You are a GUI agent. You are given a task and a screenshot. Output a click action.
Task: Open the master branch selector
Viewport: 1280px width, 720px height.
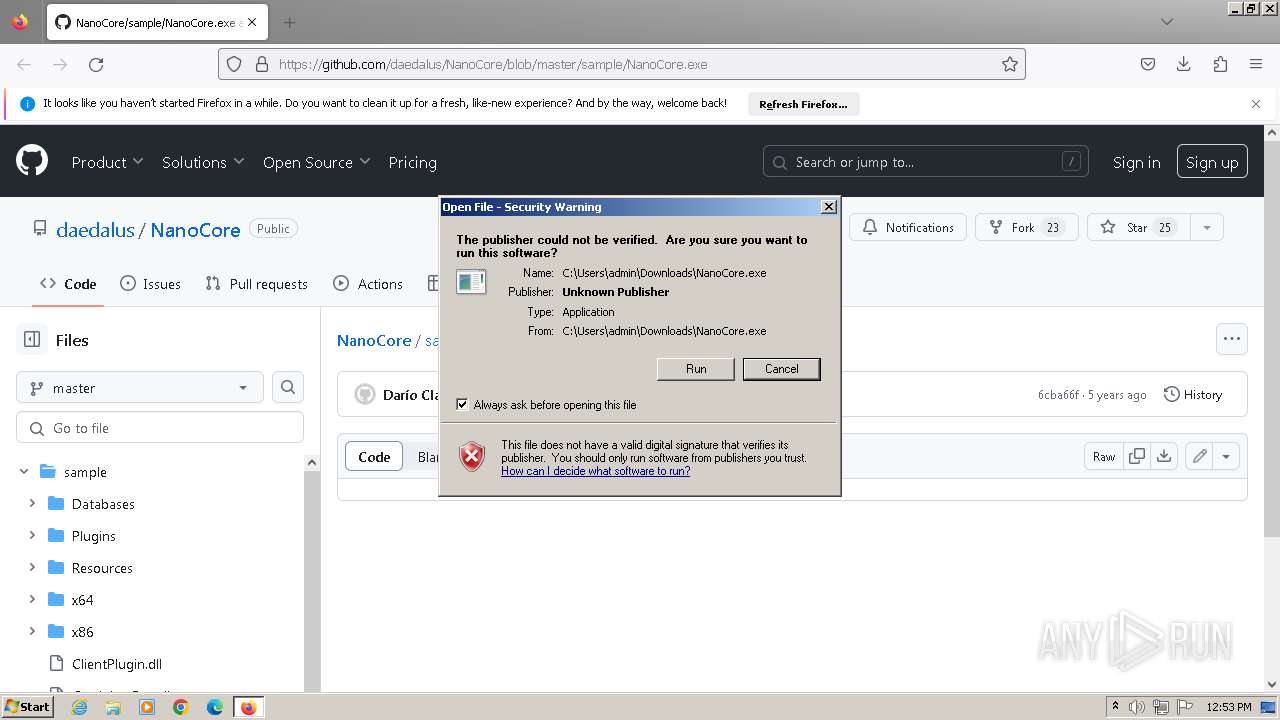(140, 387)
